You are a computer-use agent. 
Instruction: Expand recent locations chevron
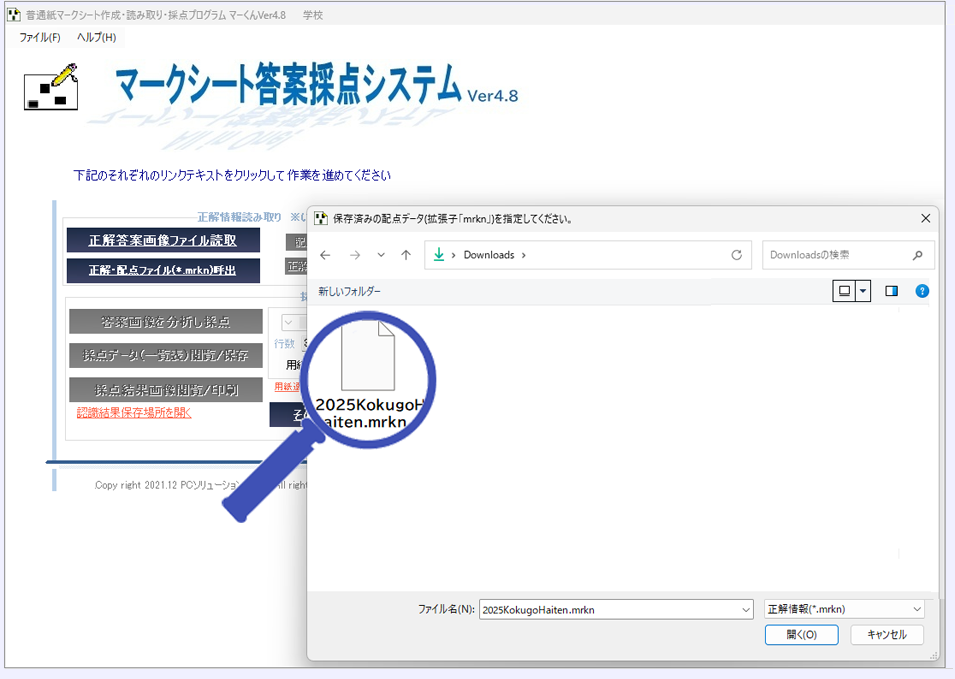click(381, 255)
